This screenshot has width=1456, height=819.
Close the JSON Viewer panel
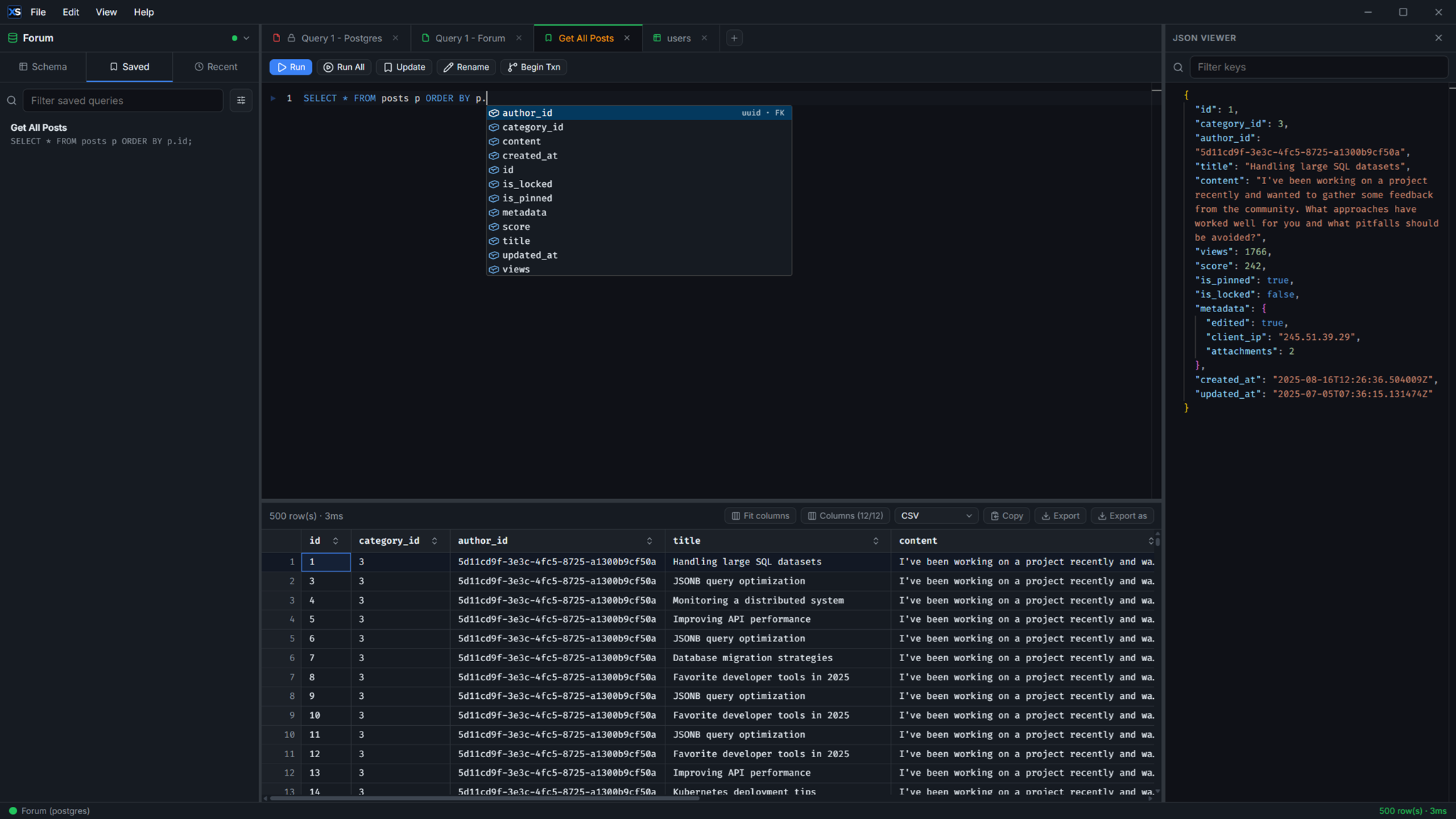(x=1438, y=38)
